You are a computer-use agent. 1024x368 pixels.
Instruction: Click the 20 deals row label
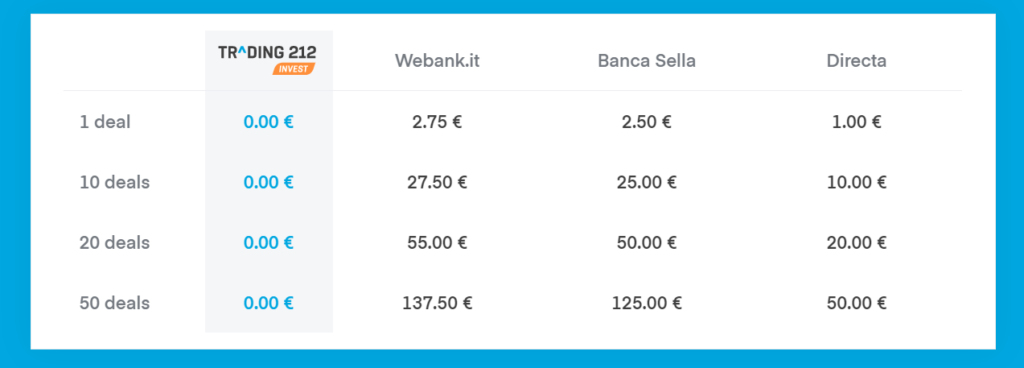click(x=115, y=243)
